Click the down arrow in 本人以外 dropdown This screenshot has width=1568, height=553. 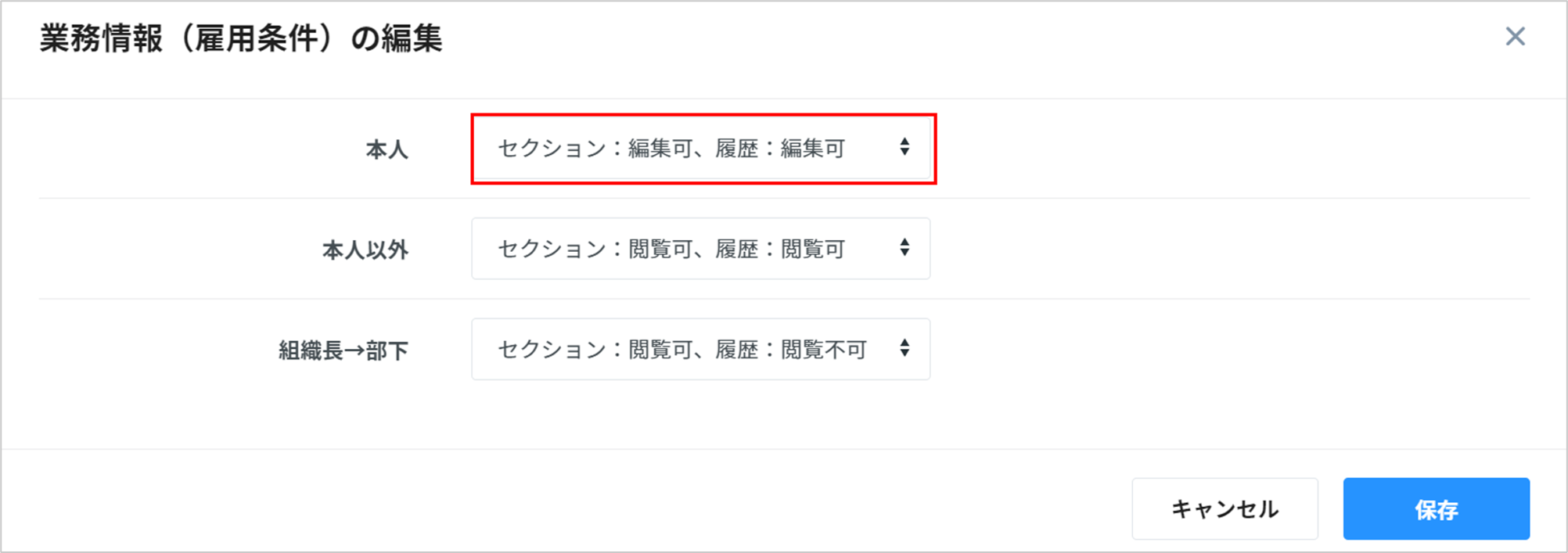904,253
